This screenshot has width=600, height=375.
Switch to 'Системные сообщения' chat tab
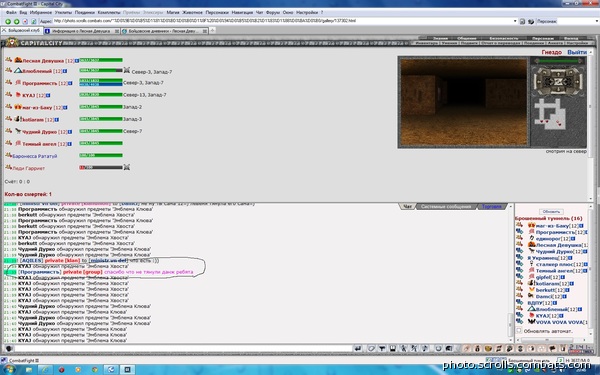pos(446,207)
